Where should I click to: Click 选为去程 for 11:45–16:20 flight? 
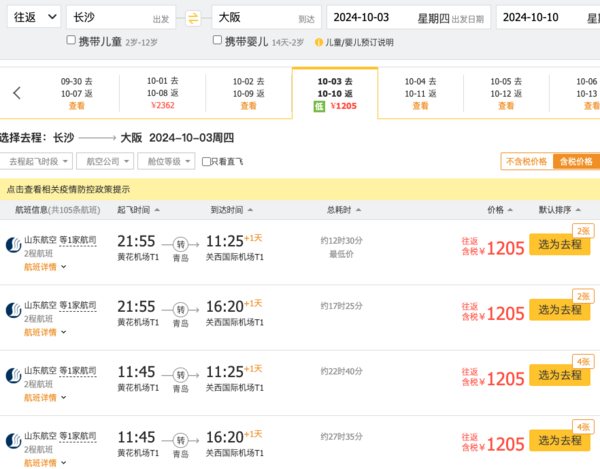point(560,441)
